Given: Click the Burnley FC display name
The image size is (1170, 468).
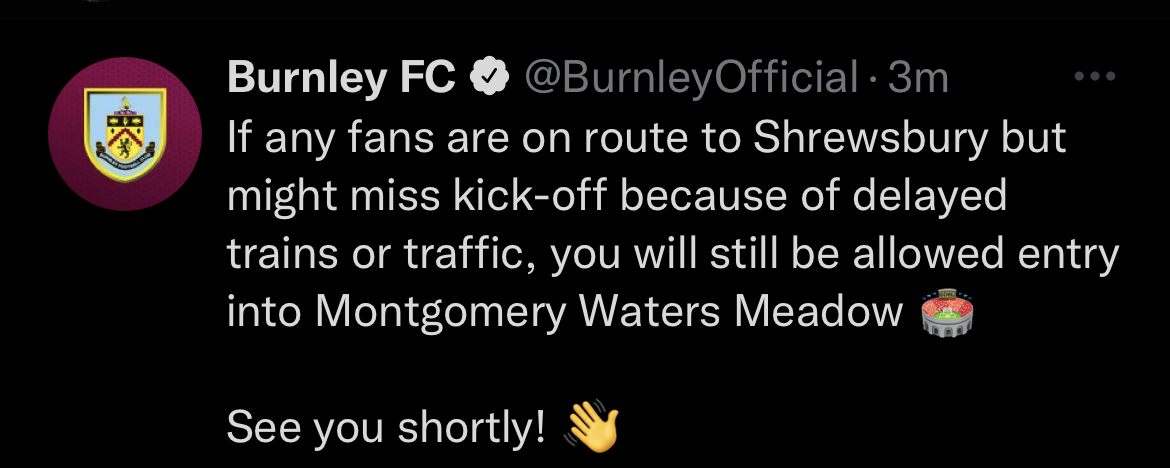Looking at the screenshot, I should pyautogui.click(x=341, y=78).
